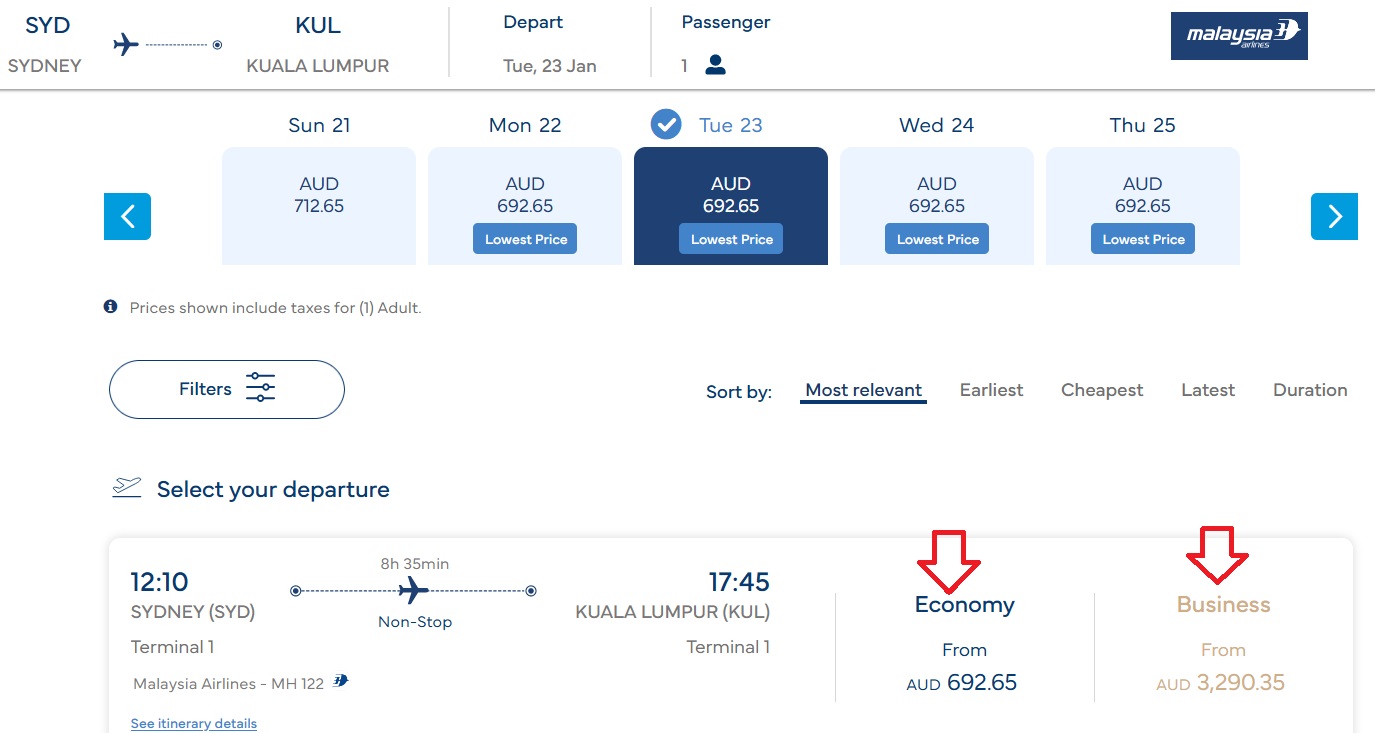Select the Sun 21 date card

319,206
